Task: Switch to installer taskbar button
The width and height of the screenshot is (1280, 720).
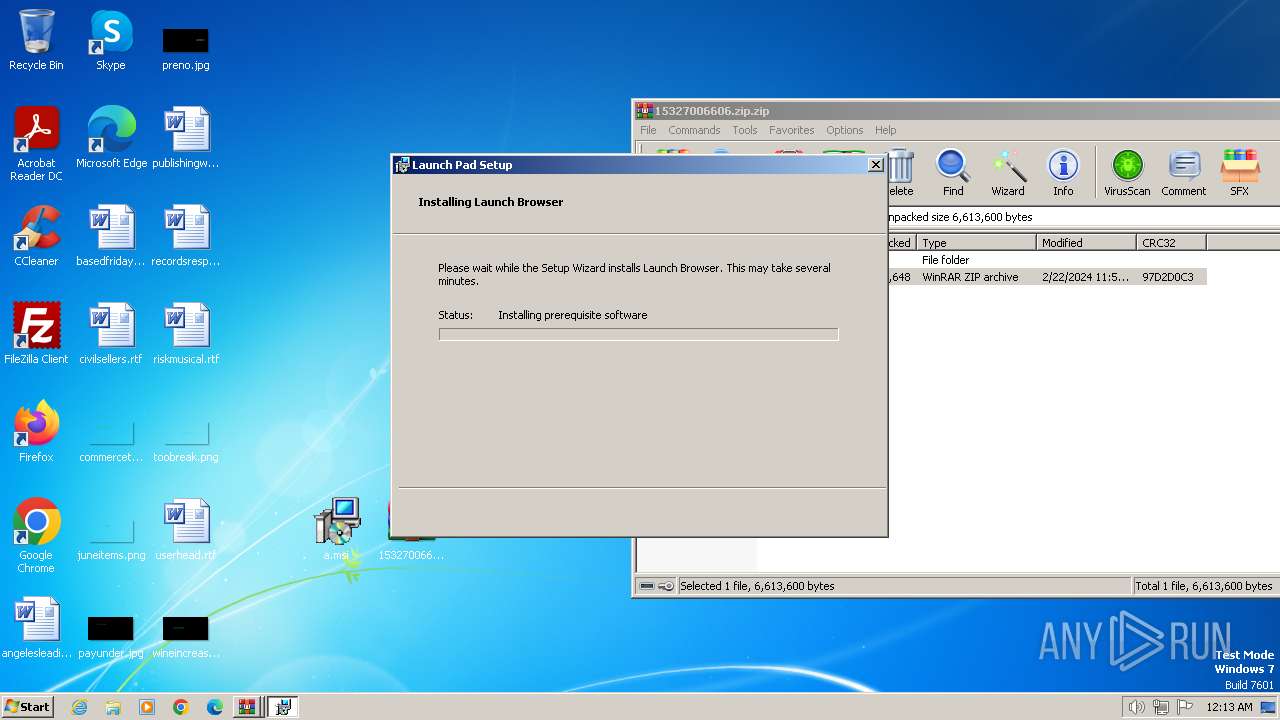Action: [283, 707]
